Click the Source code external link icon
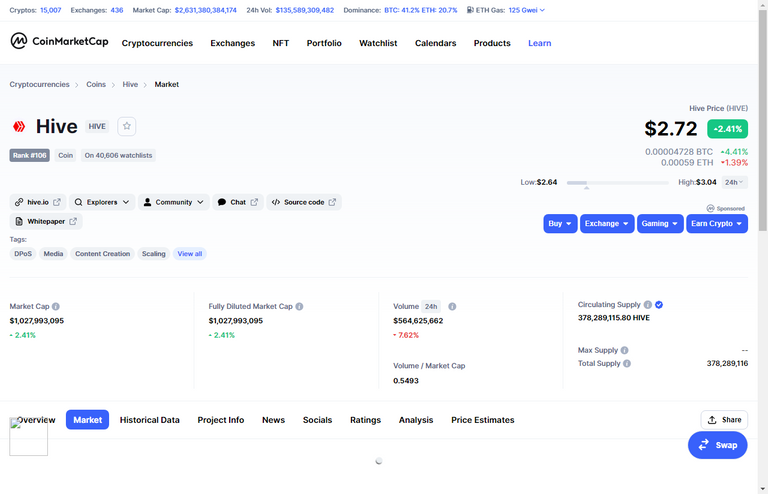Screen dimensions: 768x494 (x=332, y=202)
